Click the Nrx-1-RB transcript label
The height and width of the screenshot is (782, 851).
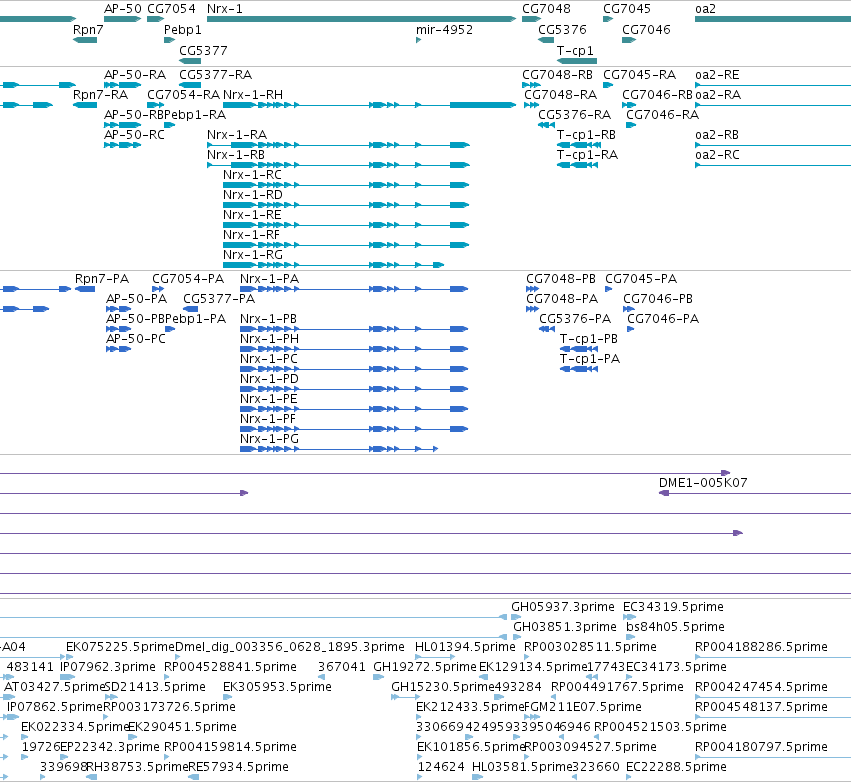(236, 155)
